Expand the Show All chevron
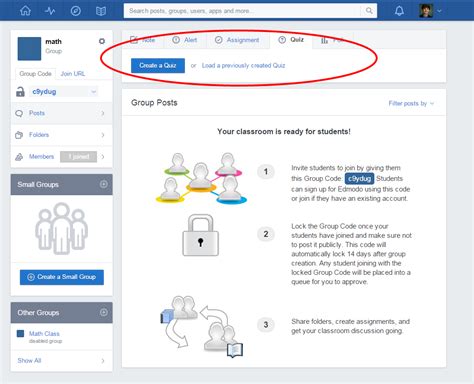474x384 pixels. pos(103,361)
